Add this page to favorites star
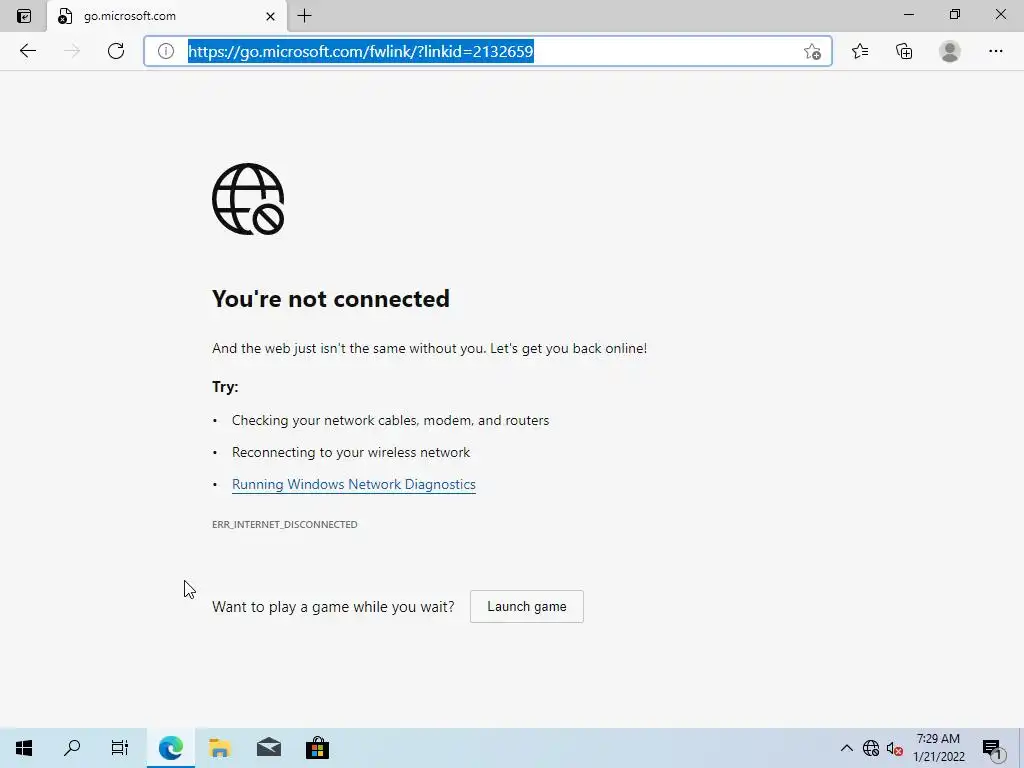Screen dimensions: 1024x768 coord(812,52)
